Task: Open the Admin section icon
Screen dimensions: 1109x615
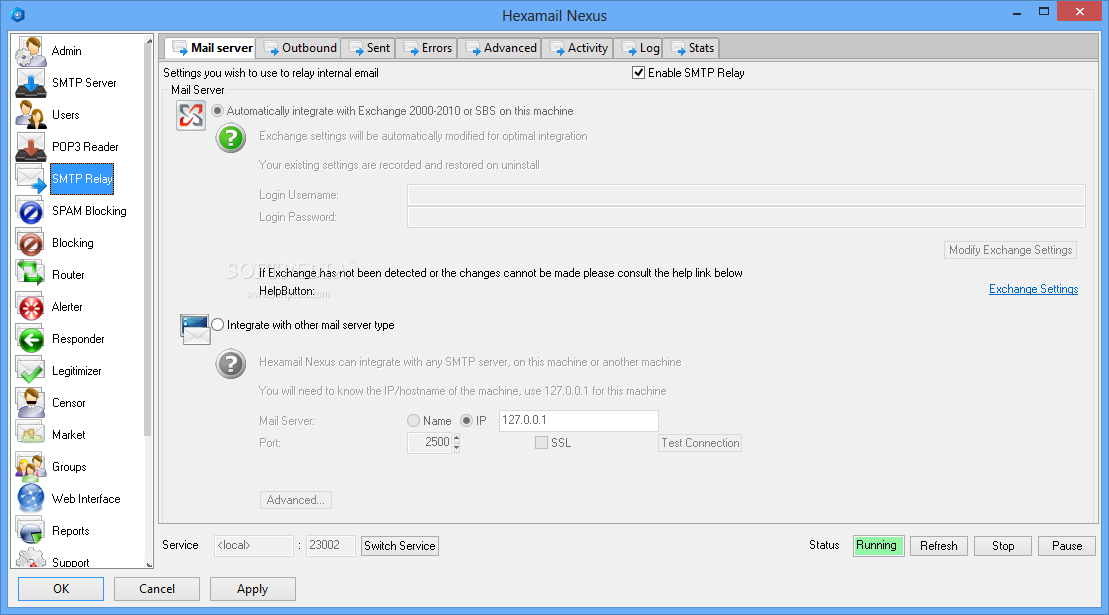Action: pos(30,51)
